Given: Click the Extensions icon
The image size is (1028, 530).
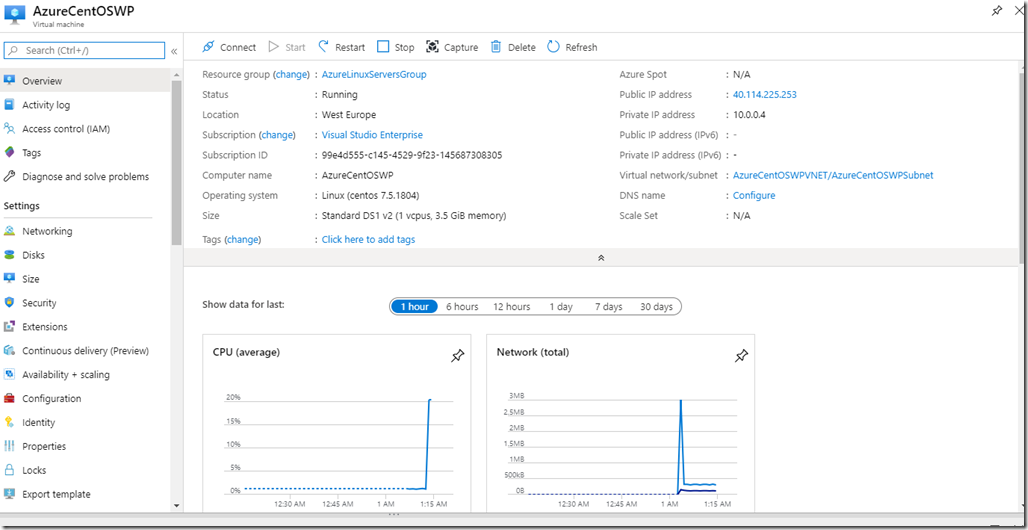Looking at the screenshot, I should (9, 327).
